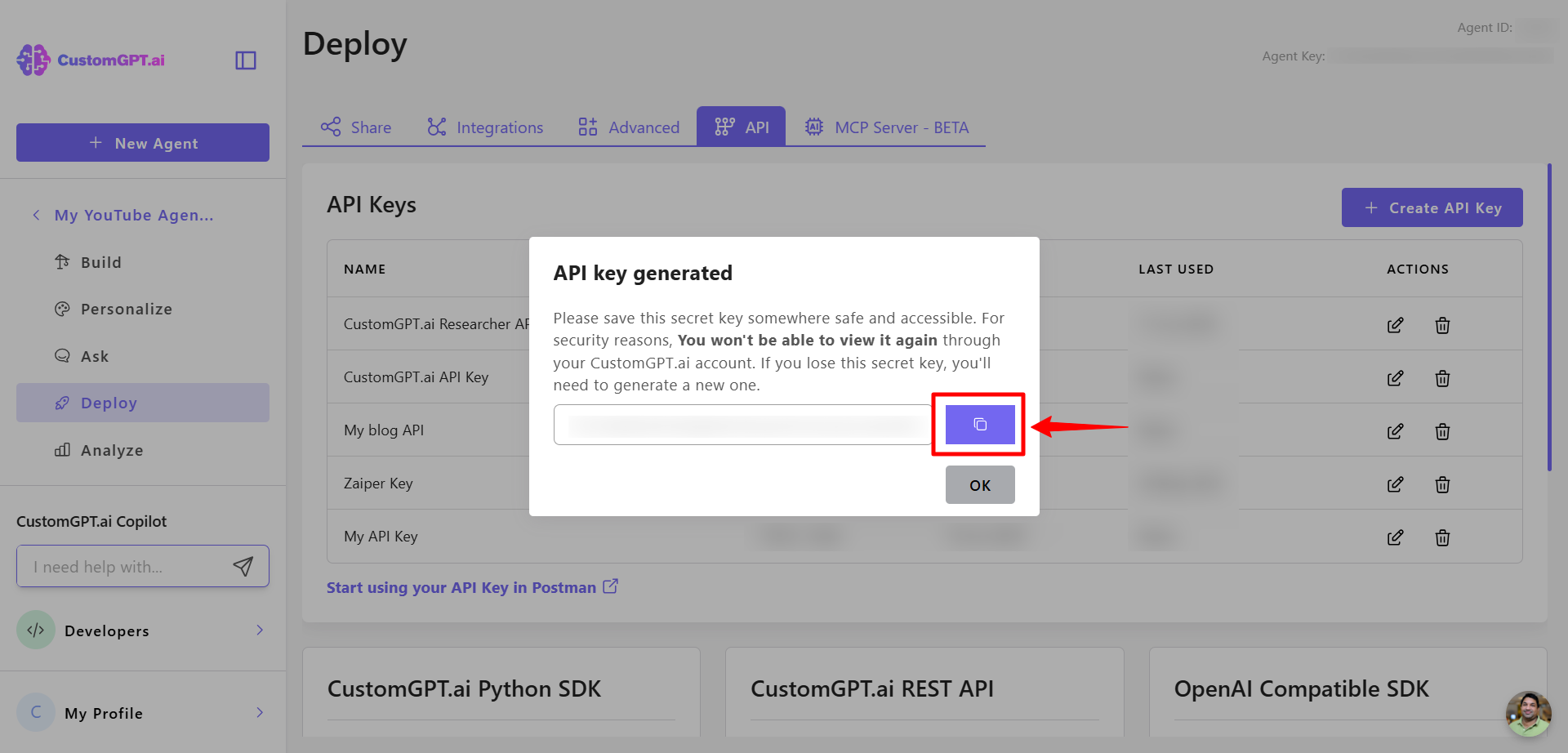Copy the generated API key
The image size is (1568, 753).
[980, 425]
